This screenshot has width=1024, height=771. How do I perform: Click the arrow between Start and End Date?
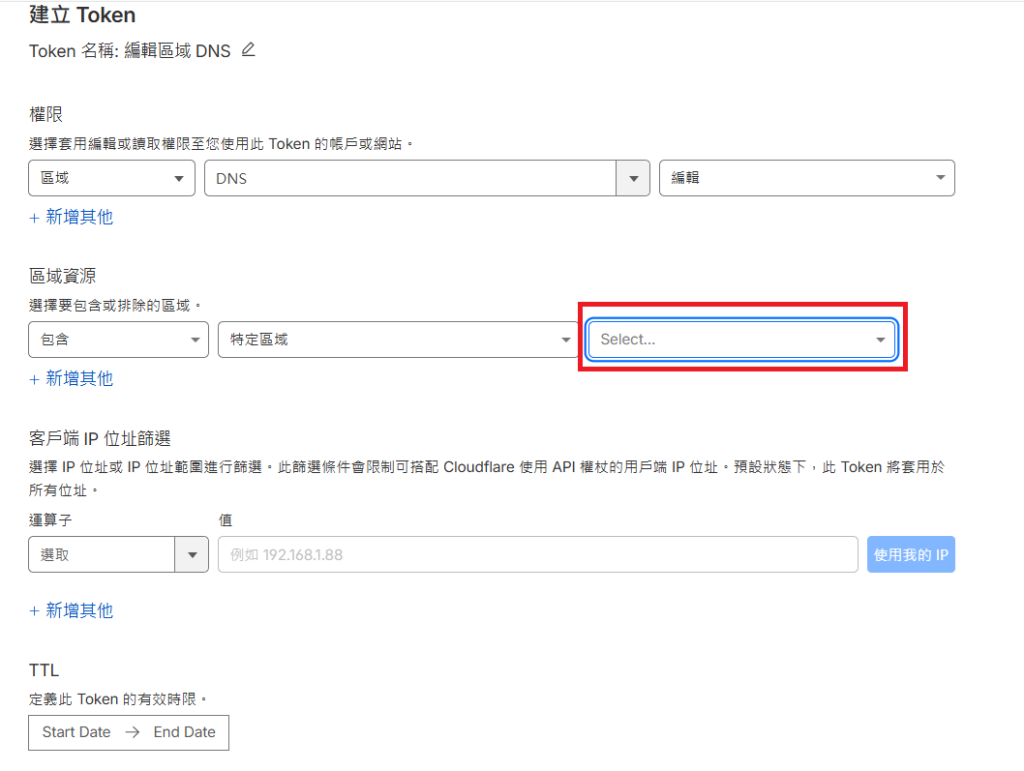(132, 732)
